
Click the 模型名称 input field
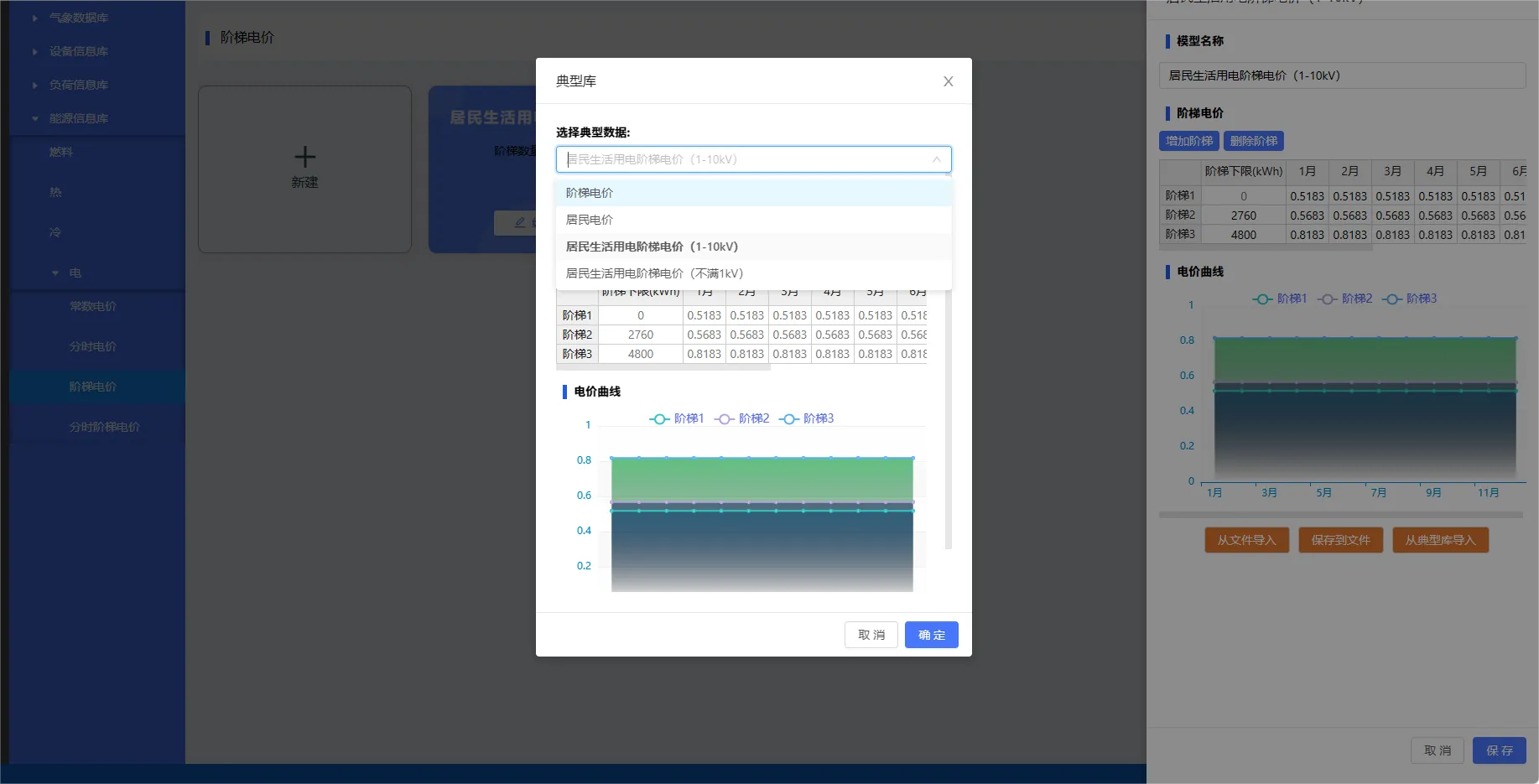(1342, 75)
